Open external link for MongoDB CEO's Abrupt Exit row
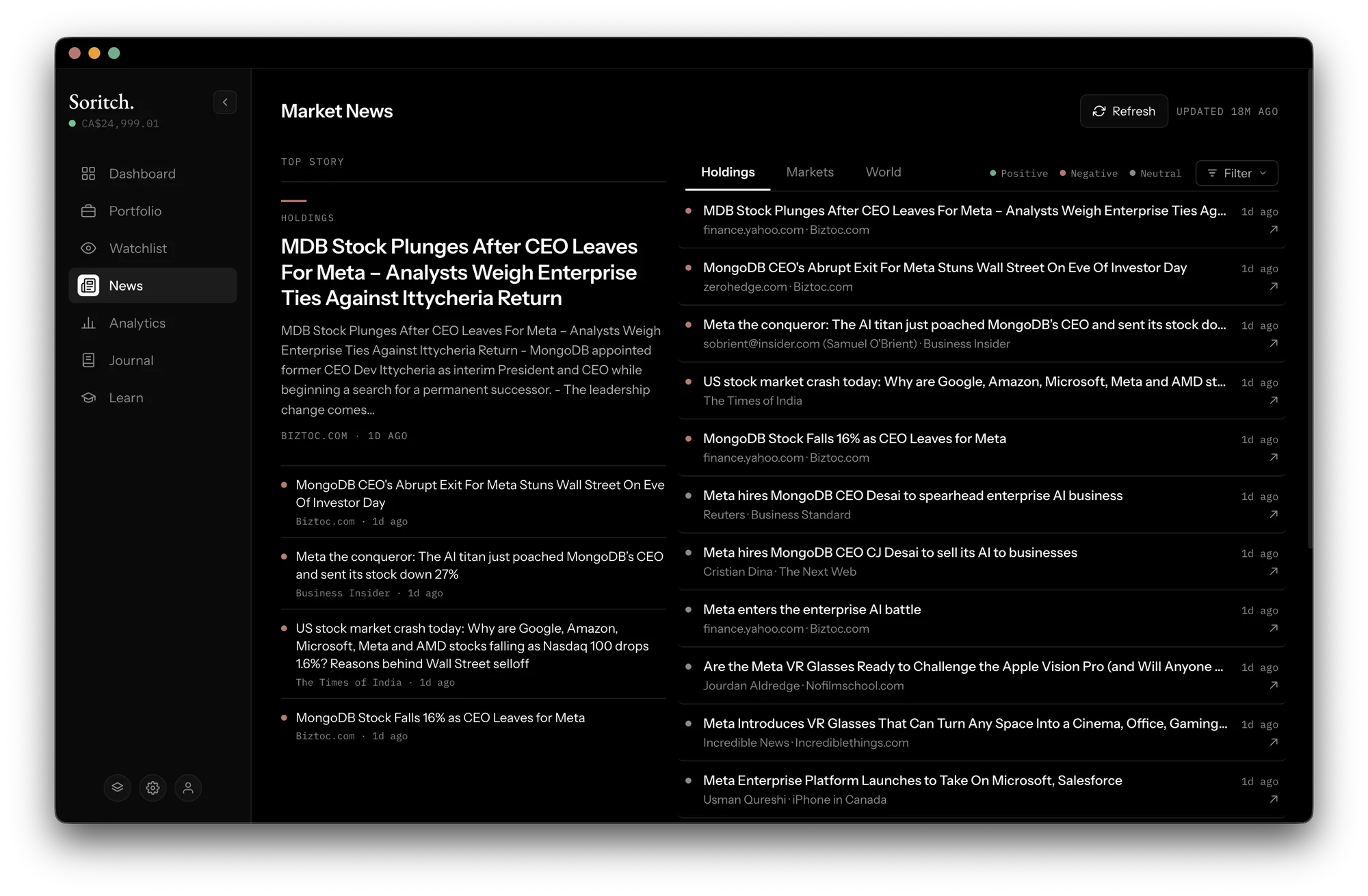This screenshot has width=1368, height=896. (1274, 287)
